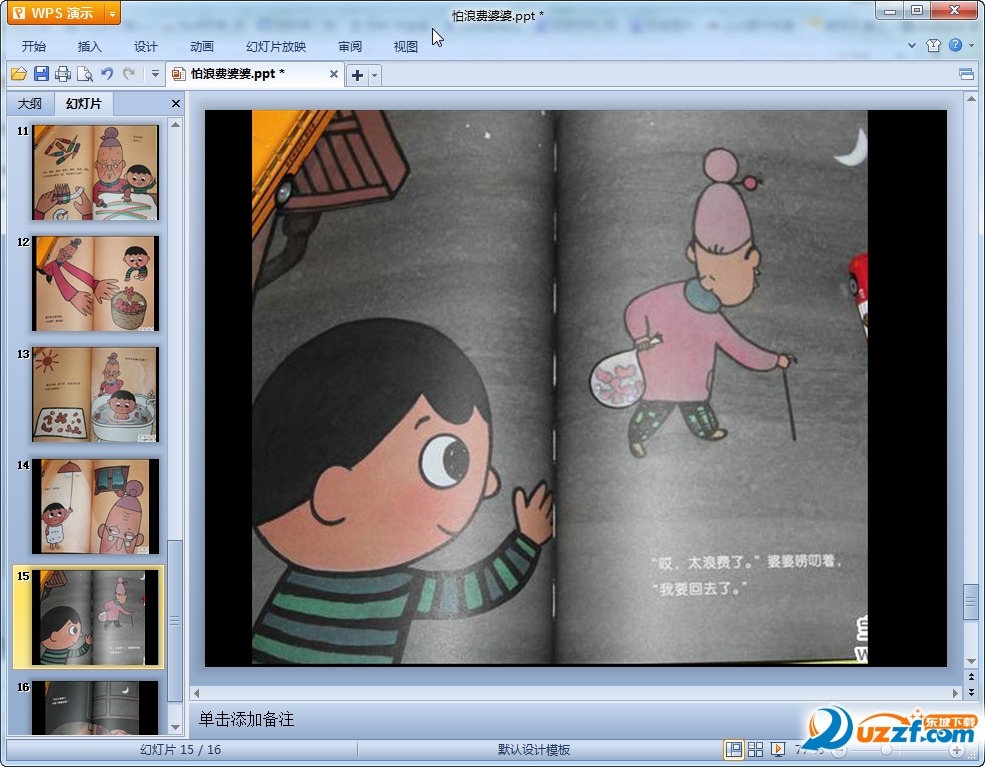Click the editor vertical scrollbar thumb
Image resolution: width=985 pixels, height=767 pixels.
(971, 602)
